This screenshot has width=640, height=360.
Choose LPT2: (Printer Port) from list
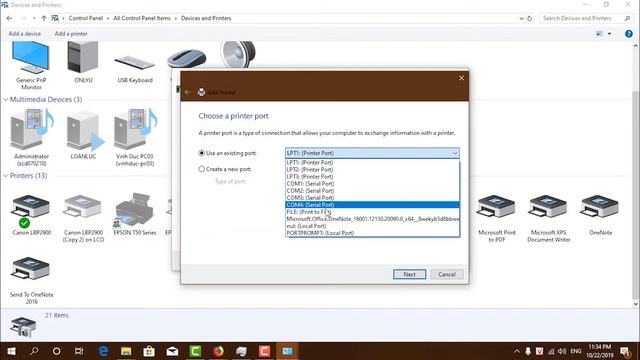(372, 169)
